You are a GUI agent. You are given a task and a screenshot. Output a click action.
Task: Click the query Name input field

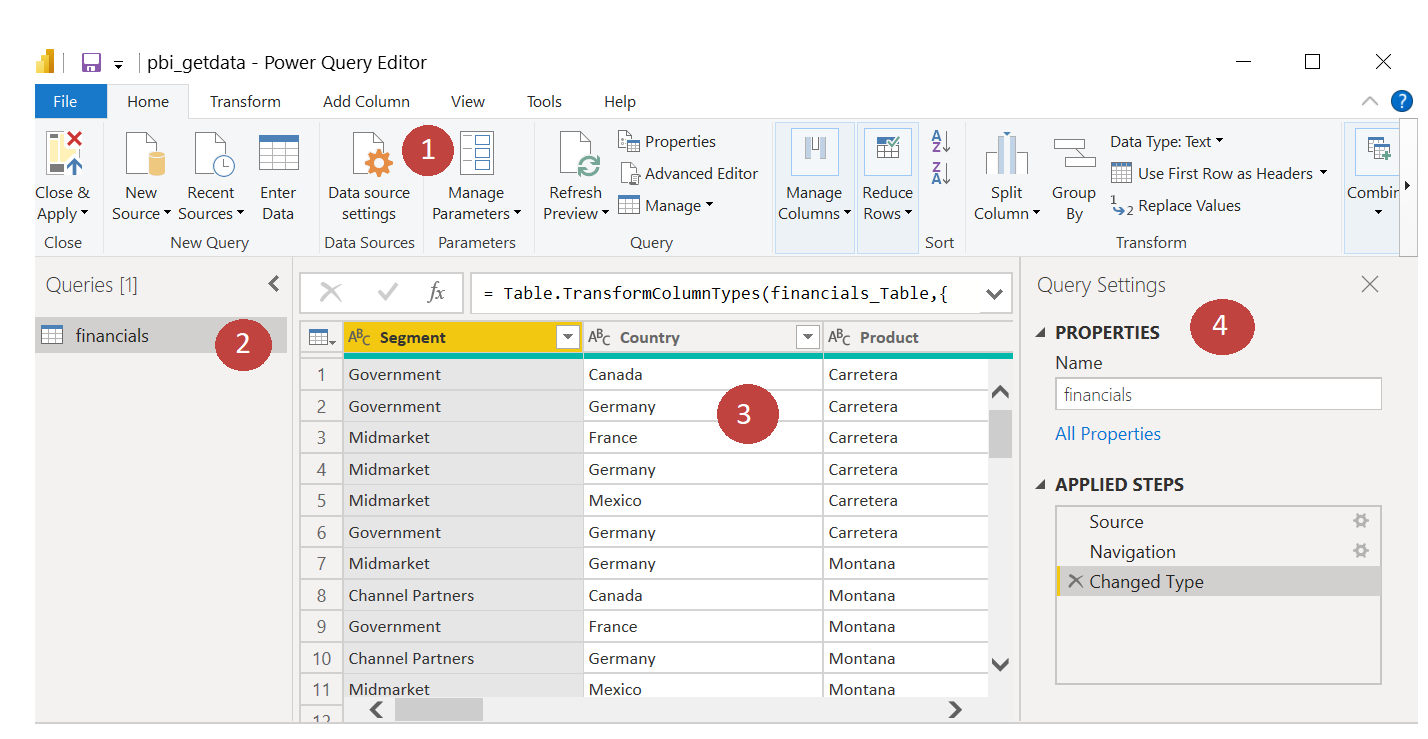(1217, 393)
